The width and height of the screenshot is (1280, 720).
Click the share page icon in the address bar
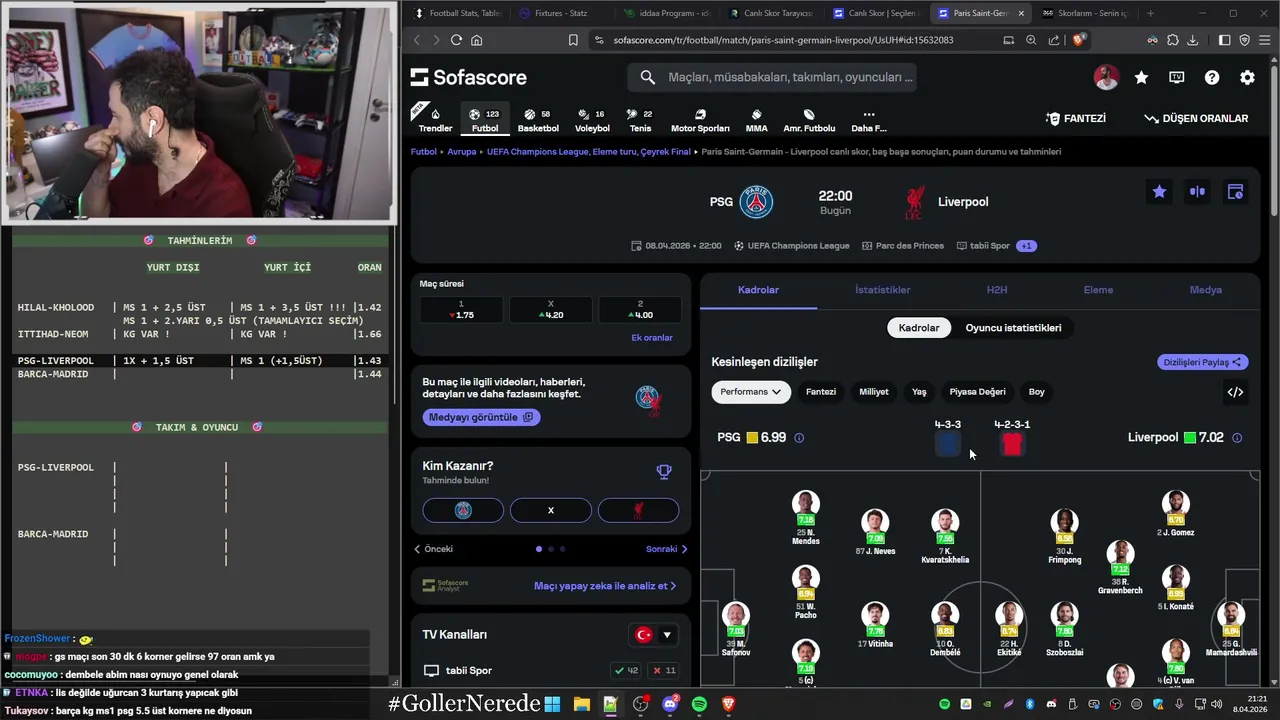coord(1054,40)
